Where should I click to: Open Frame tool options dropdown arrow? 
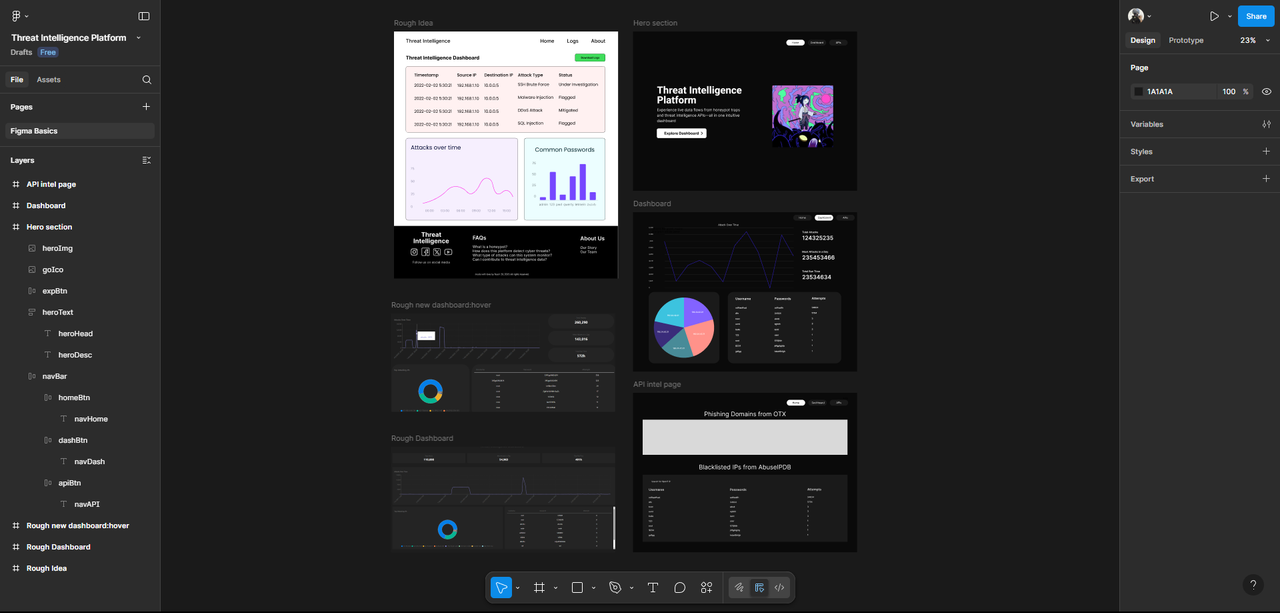tap(555, 588)
